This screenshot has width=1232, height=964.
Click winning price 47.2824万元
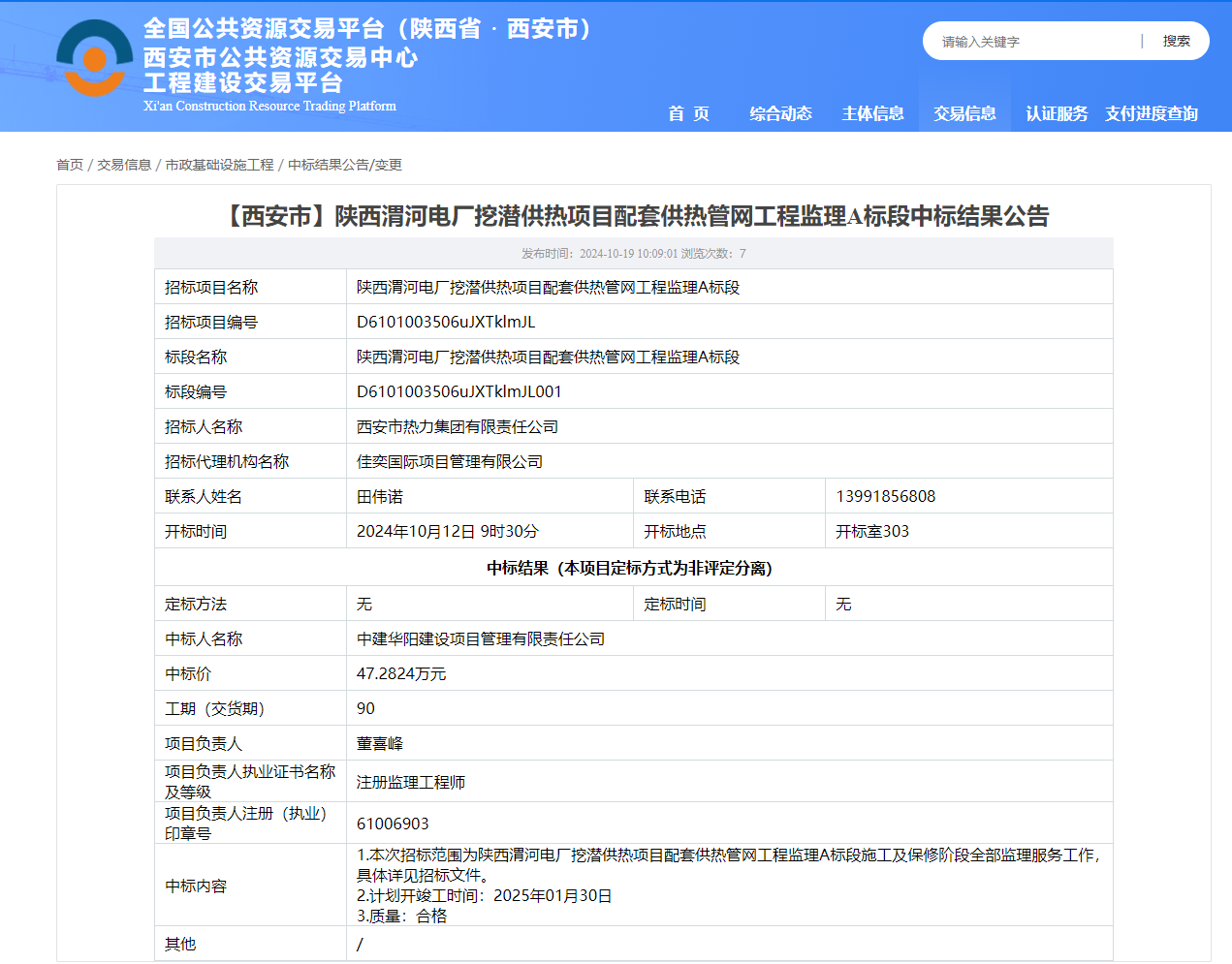401,674
